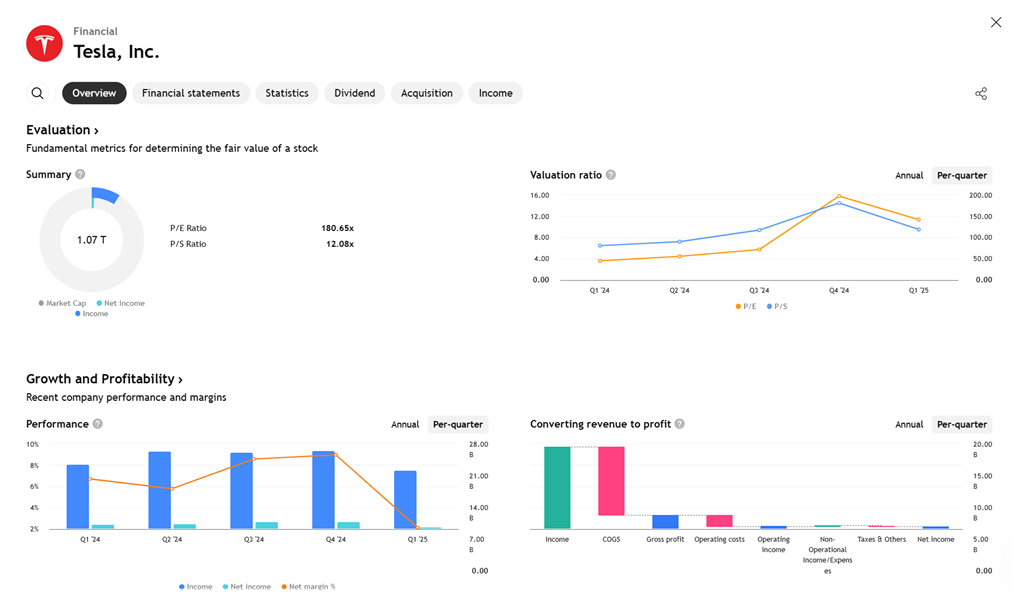This screenshot has width=1012, height=601.
Task: Click the Tesla, Inc. company title
Action: point(116,52)
